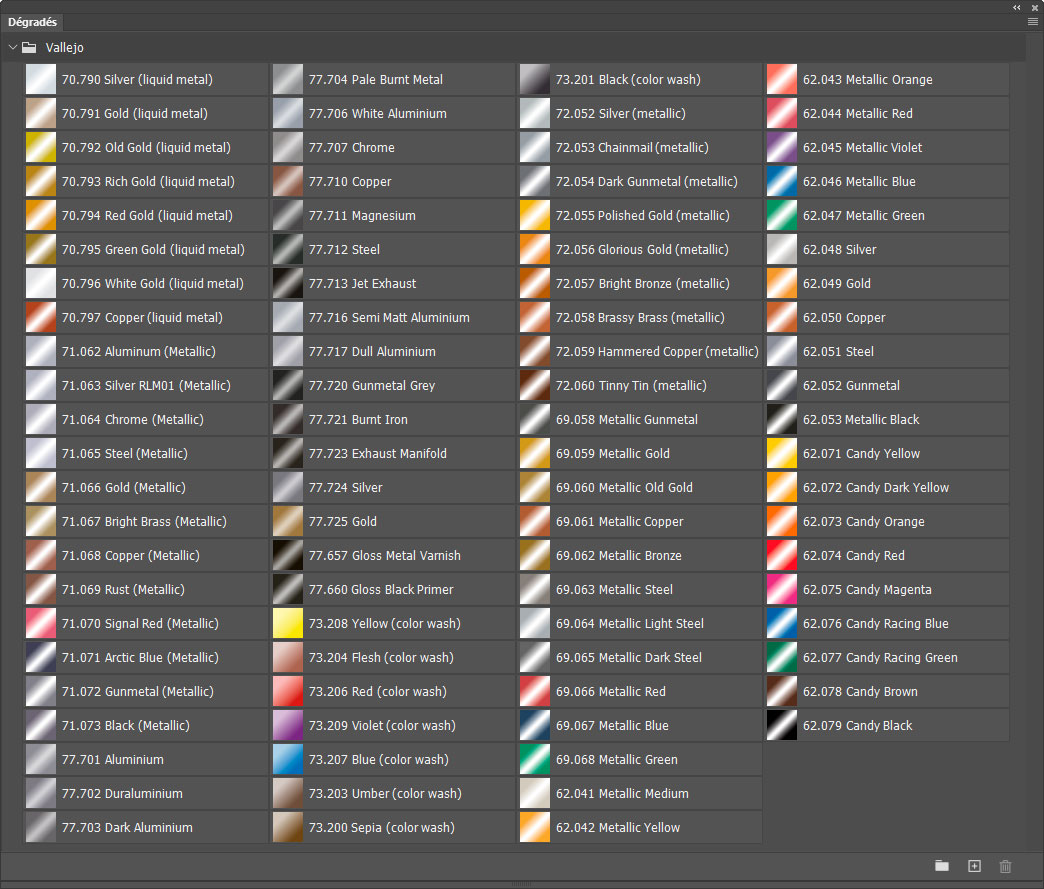
Task: Click the delete gradient trash icon
Action: click(1006, 866)
